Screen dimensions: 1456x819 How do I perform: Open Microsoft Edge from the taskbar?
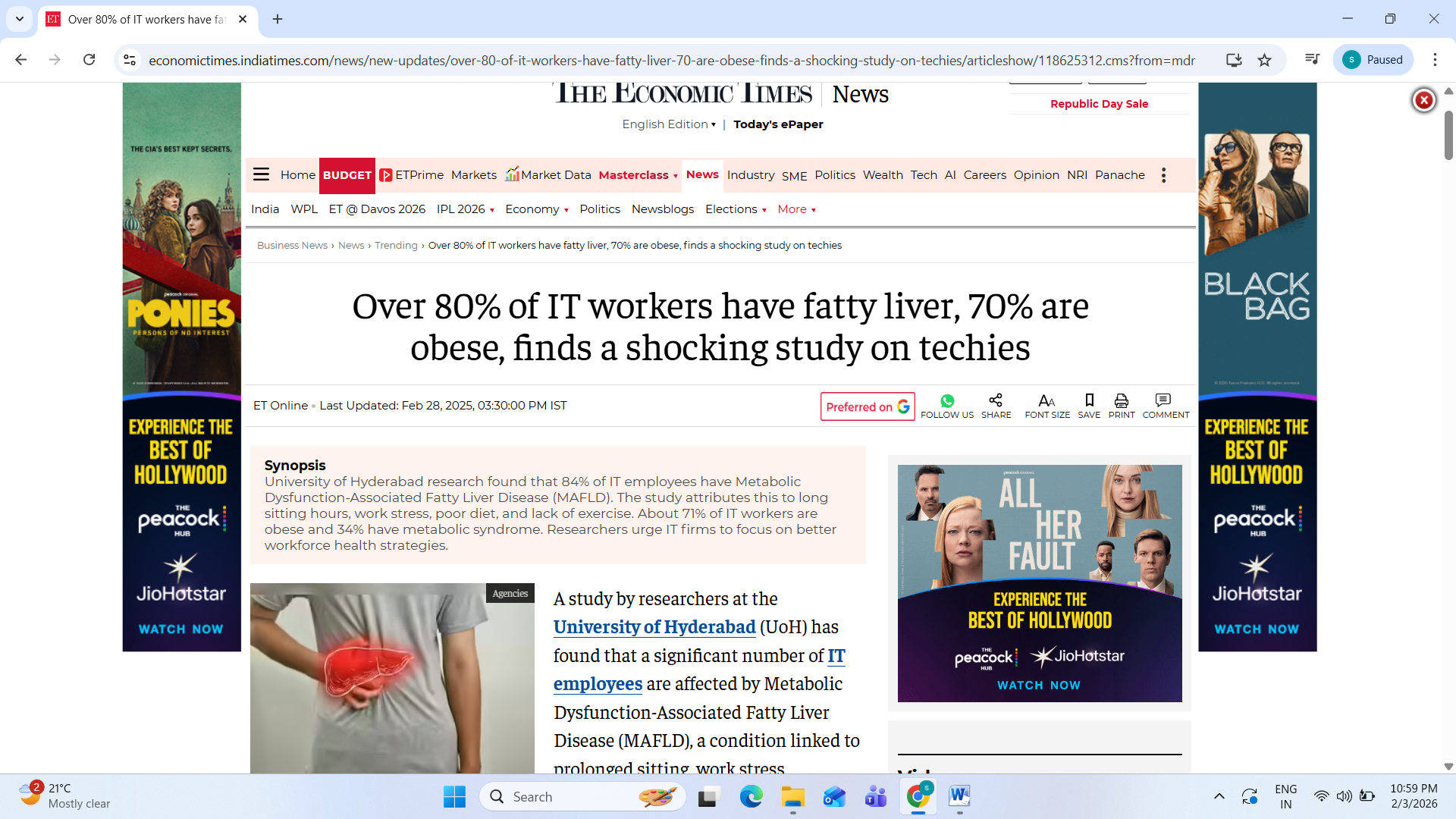[751, 796]
